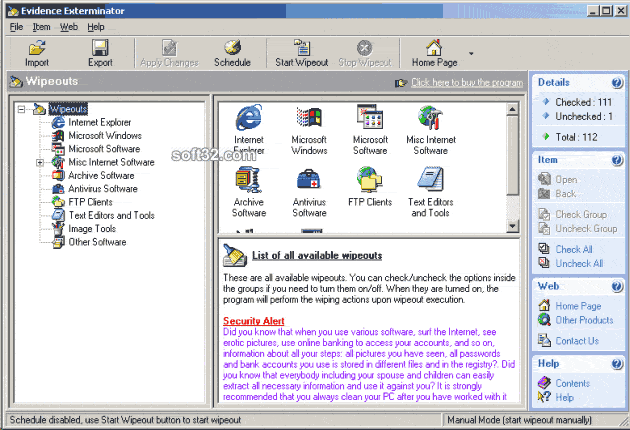630x430 pixels.
Task: Select Microsoft Software in the tree
Action: pyautogui.click(x=104, y=149)
